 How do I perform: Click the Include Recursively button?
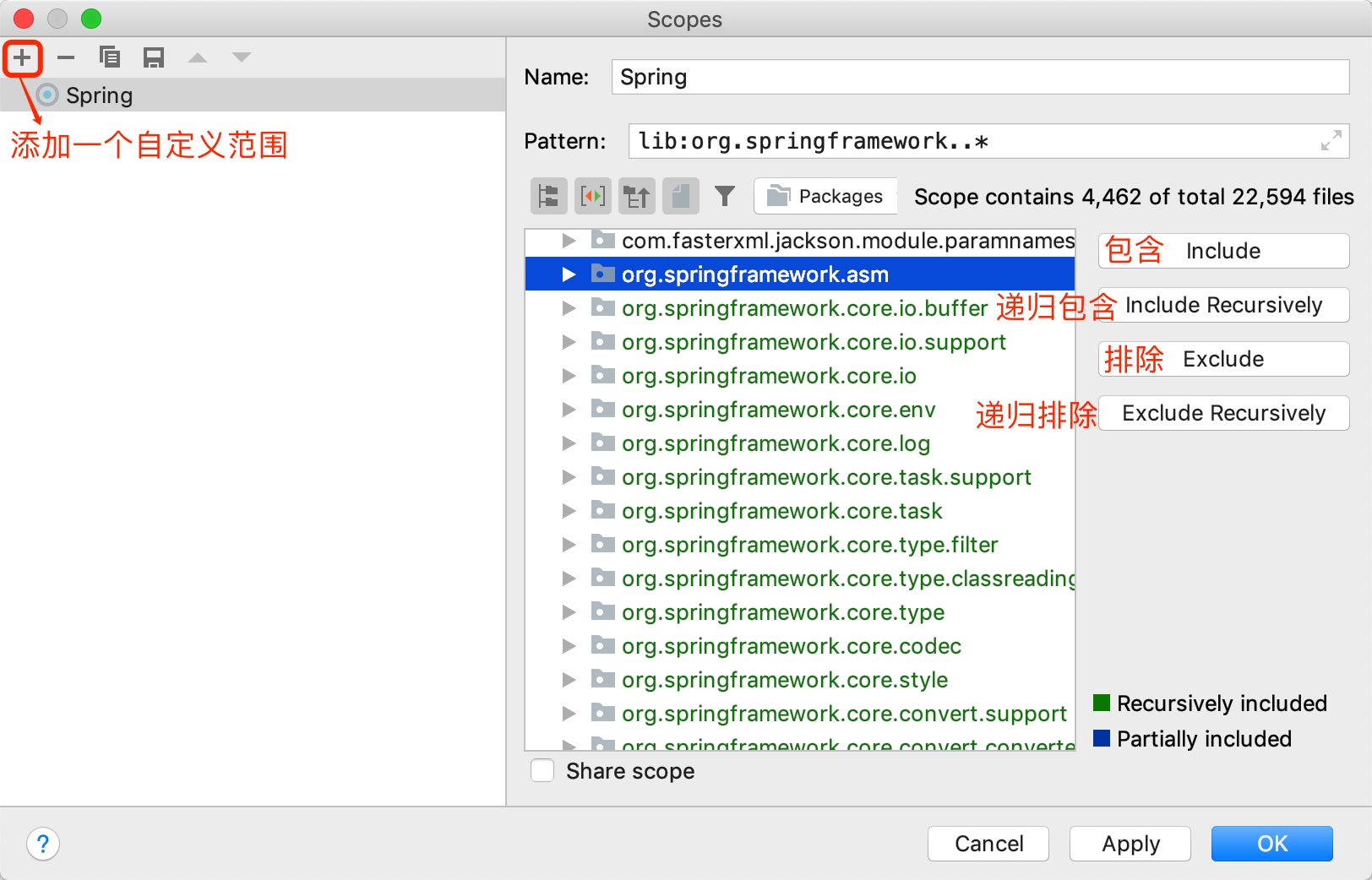tap(1223, 305)
